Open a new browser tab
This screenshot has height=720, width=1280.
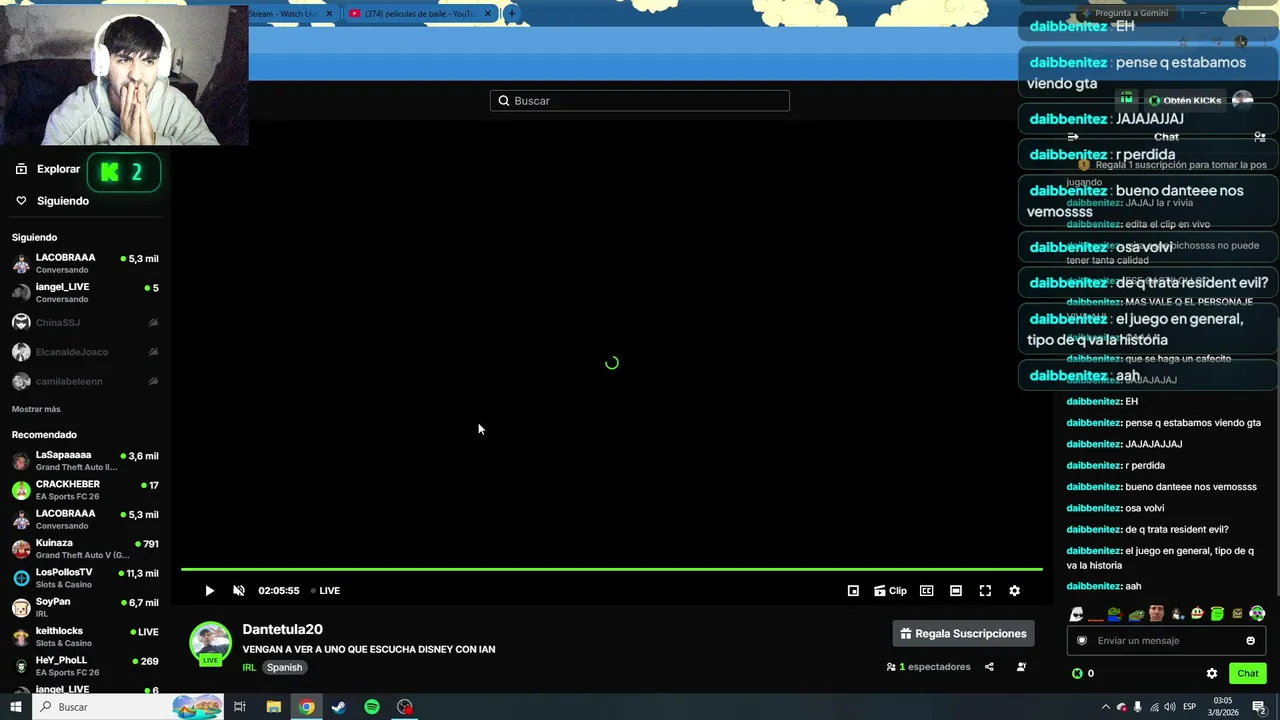(x=511, y=14)
